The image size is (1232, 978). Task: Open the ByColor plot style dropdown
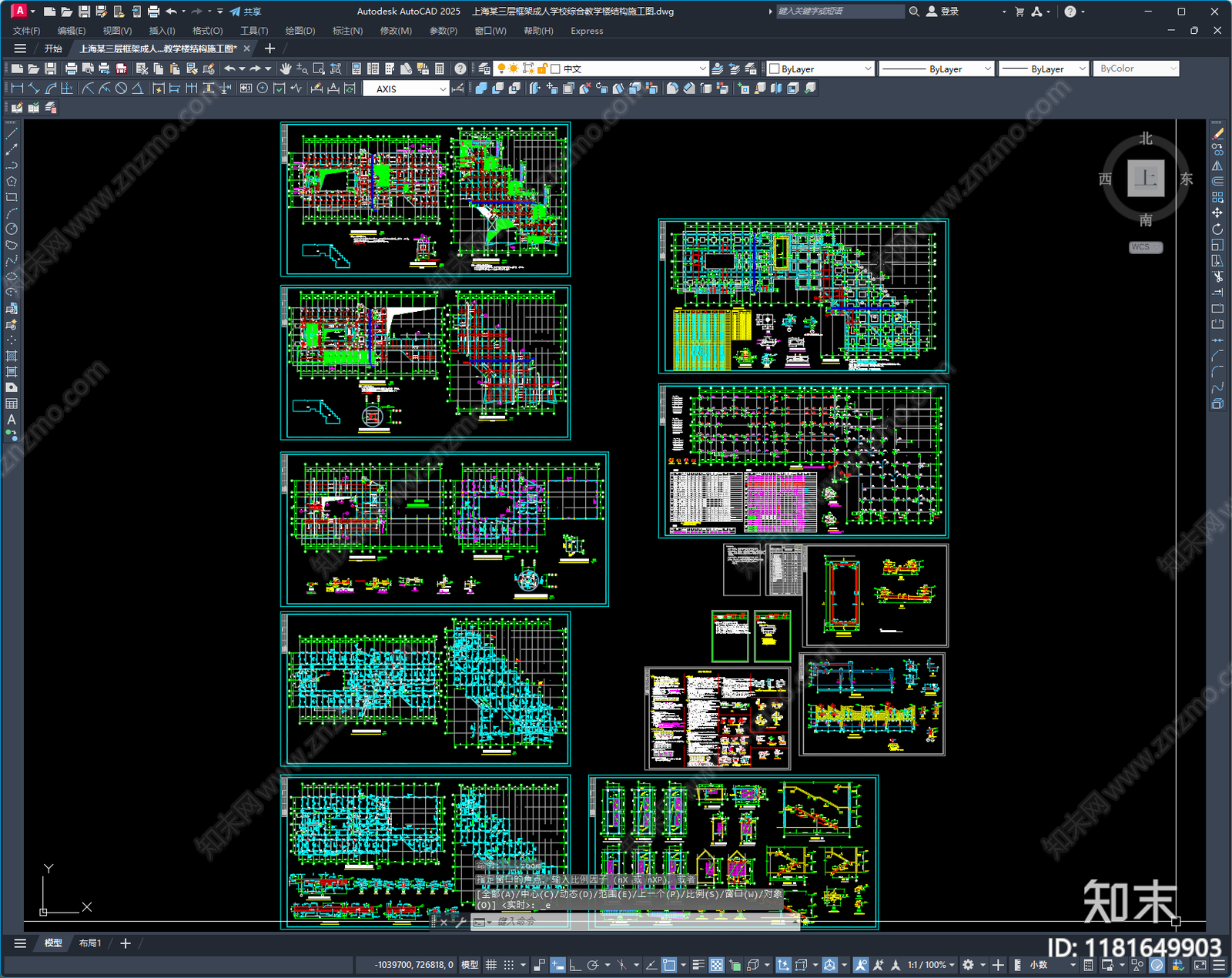point(1136,69)
